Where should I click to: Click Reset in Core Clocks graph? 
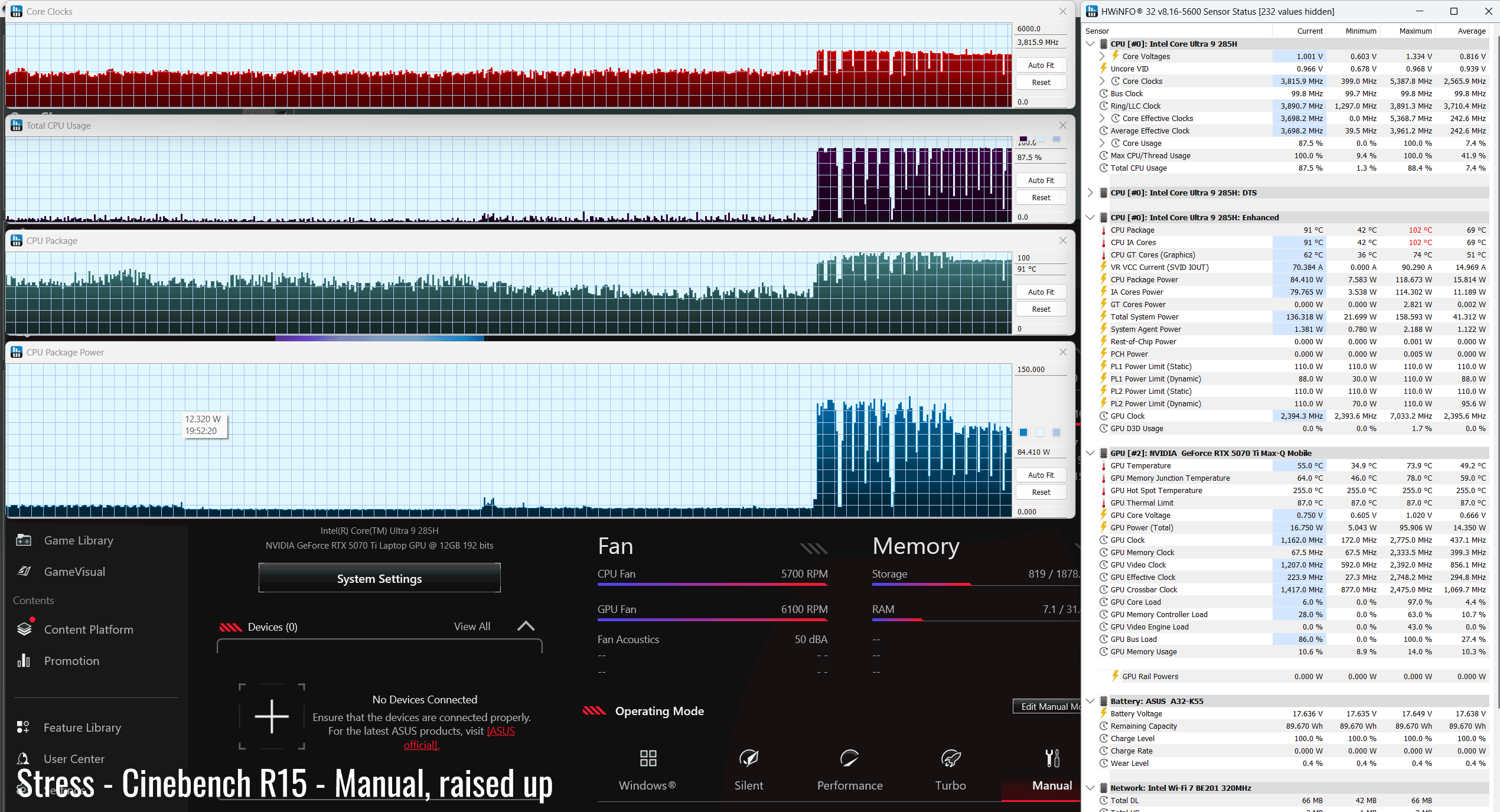point(1041,83)
